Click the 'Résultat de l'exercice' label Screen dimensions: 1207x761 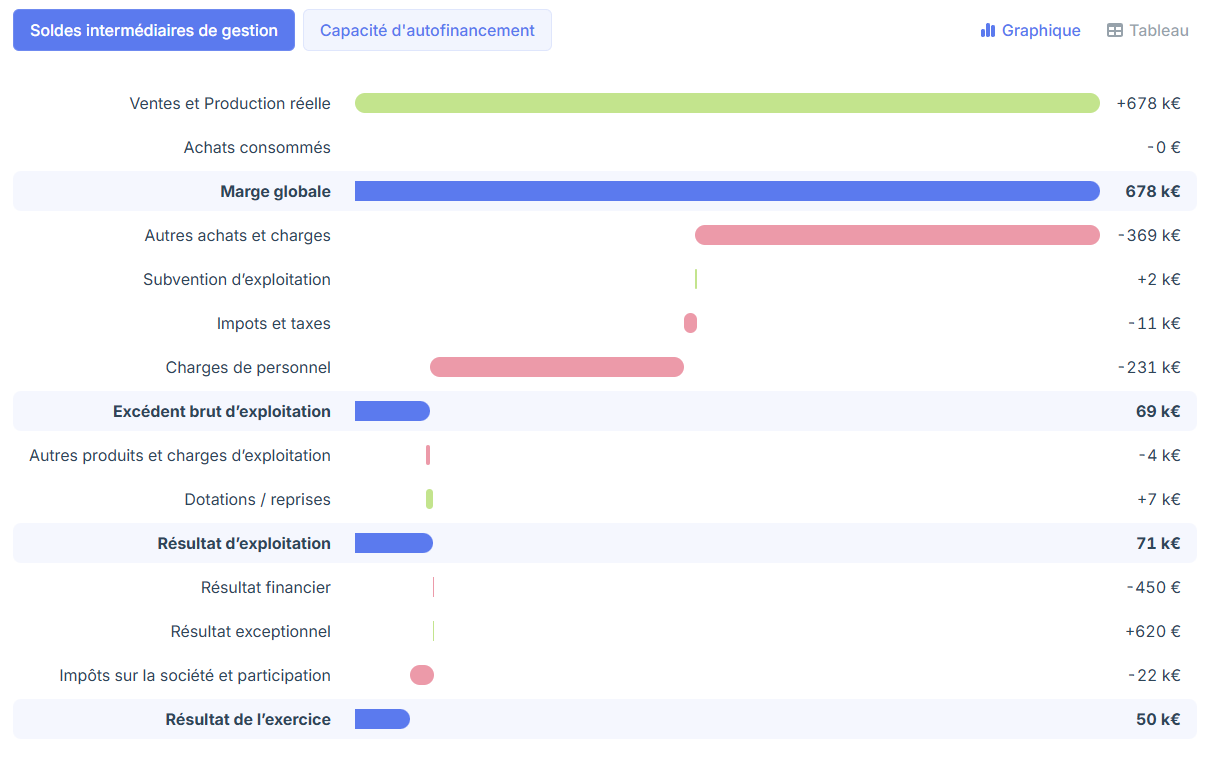[x=248, y=719]
